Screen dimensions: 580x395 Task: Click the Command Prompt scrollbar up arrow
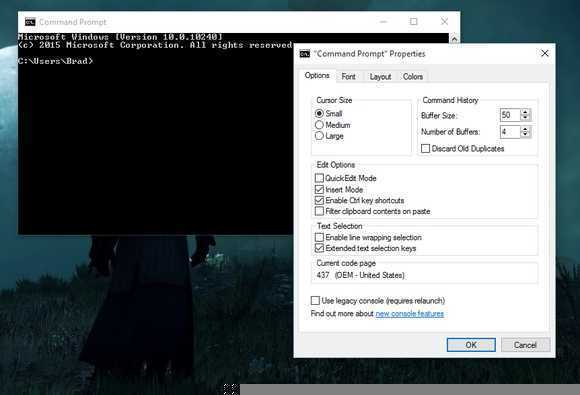point(454,38)
